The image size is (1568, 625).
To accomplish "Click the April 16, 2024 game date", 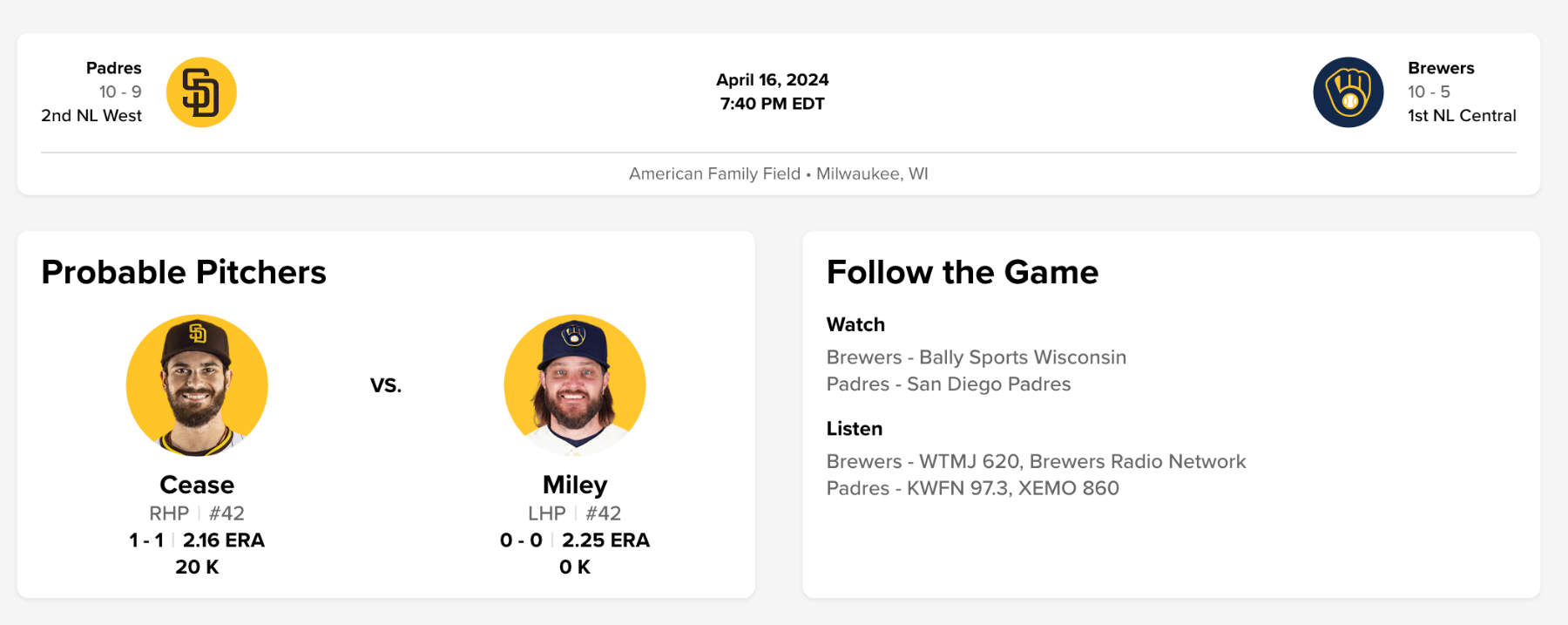I will [x=772, y=80].
